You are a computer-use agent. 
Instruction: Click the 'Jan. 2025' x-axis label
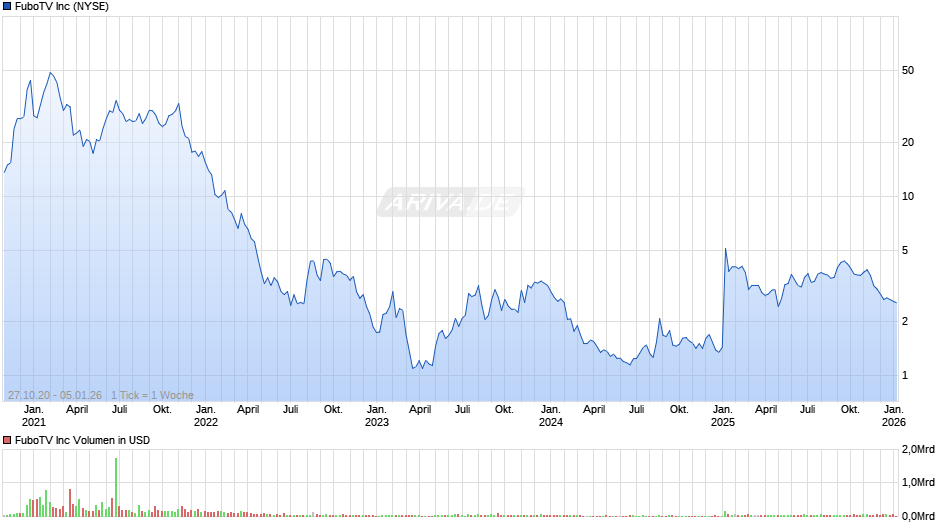722,416
